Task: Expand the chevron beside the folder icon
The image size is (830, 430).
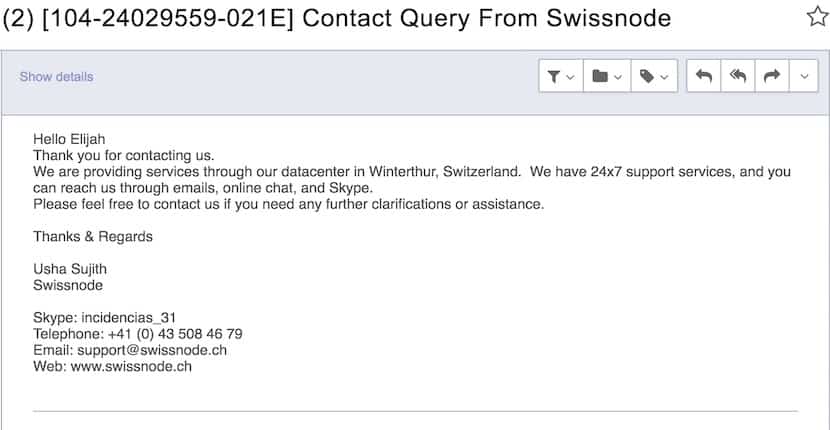Action: point(618,77)
